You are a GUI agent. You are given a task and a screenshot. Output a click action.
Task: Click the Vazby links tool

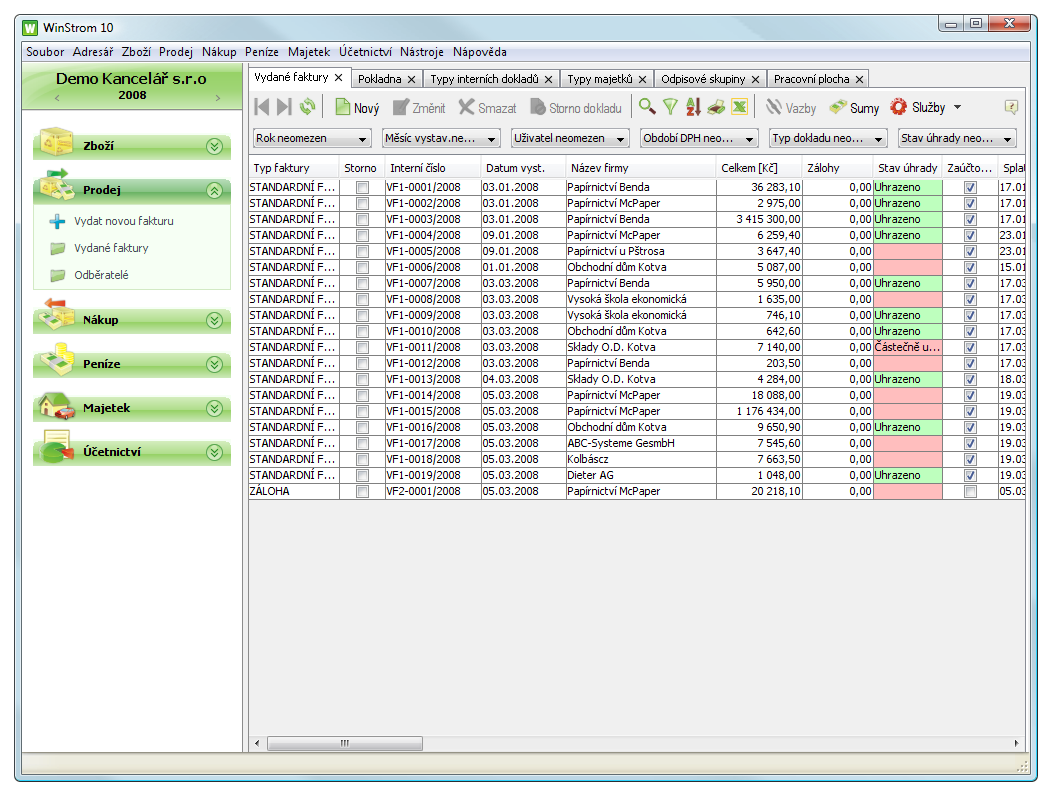coord(791,108)
